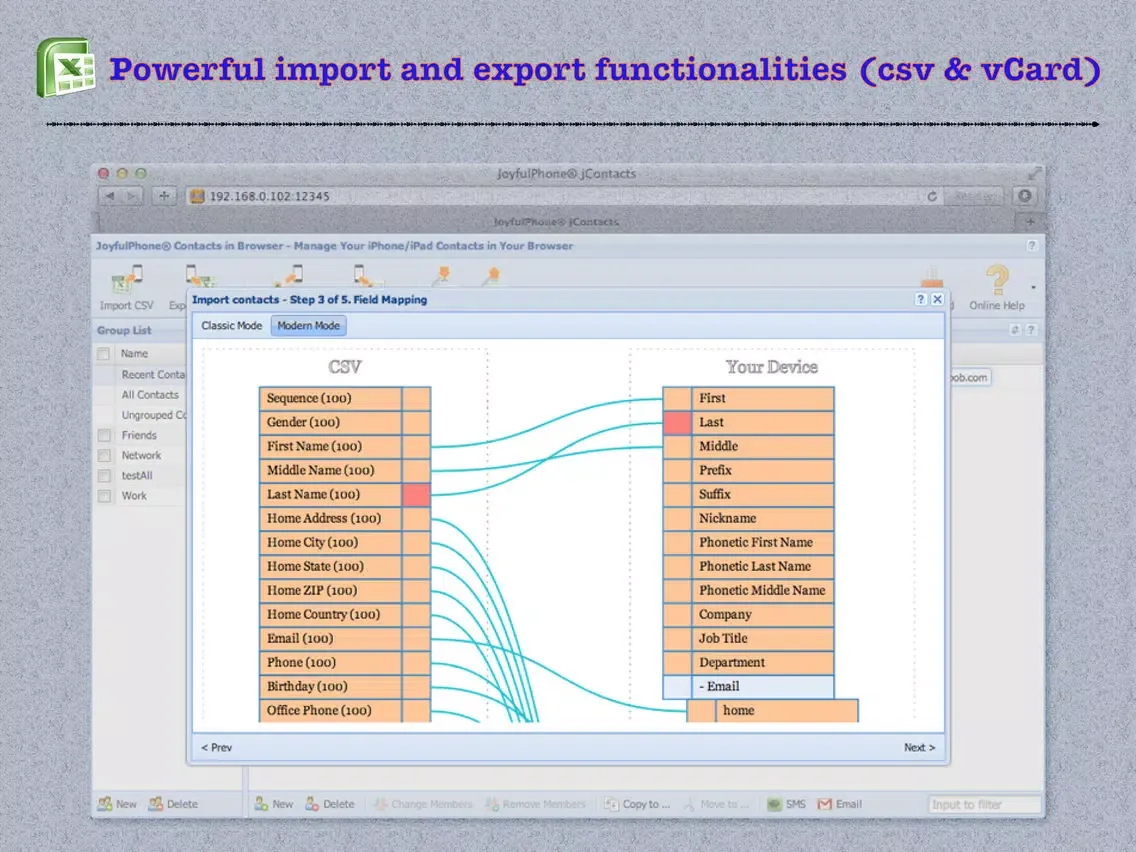
Task: Select the Modern Mode tab
Action: click(309, 325)
